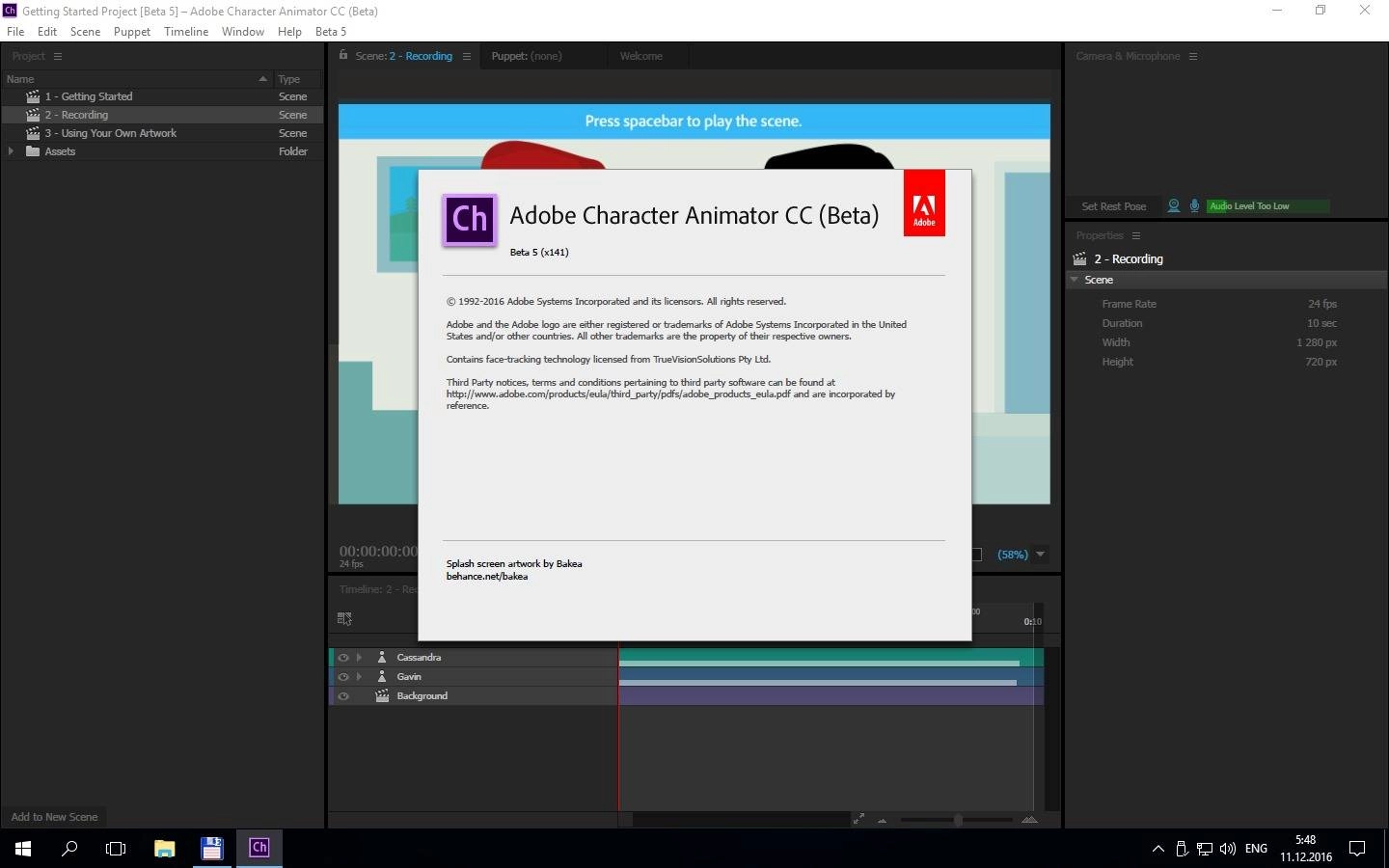The height and width of the screenshot is (868, 1389).
Task: Click the fit timeline to view icon
Action: point(858,819)
